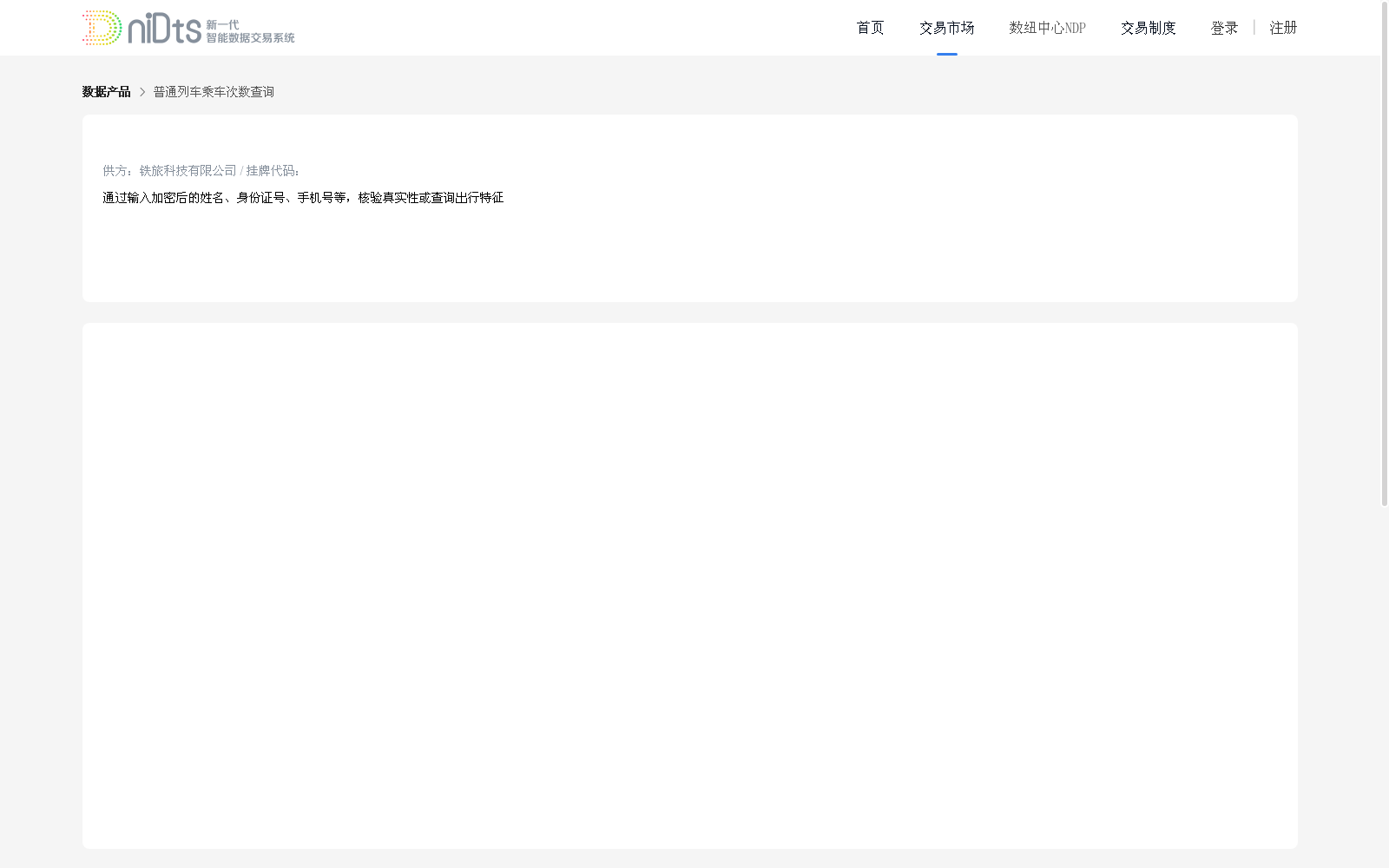Select breadcrumb text 普通列车乘车次数查询

tap(214, 92)
